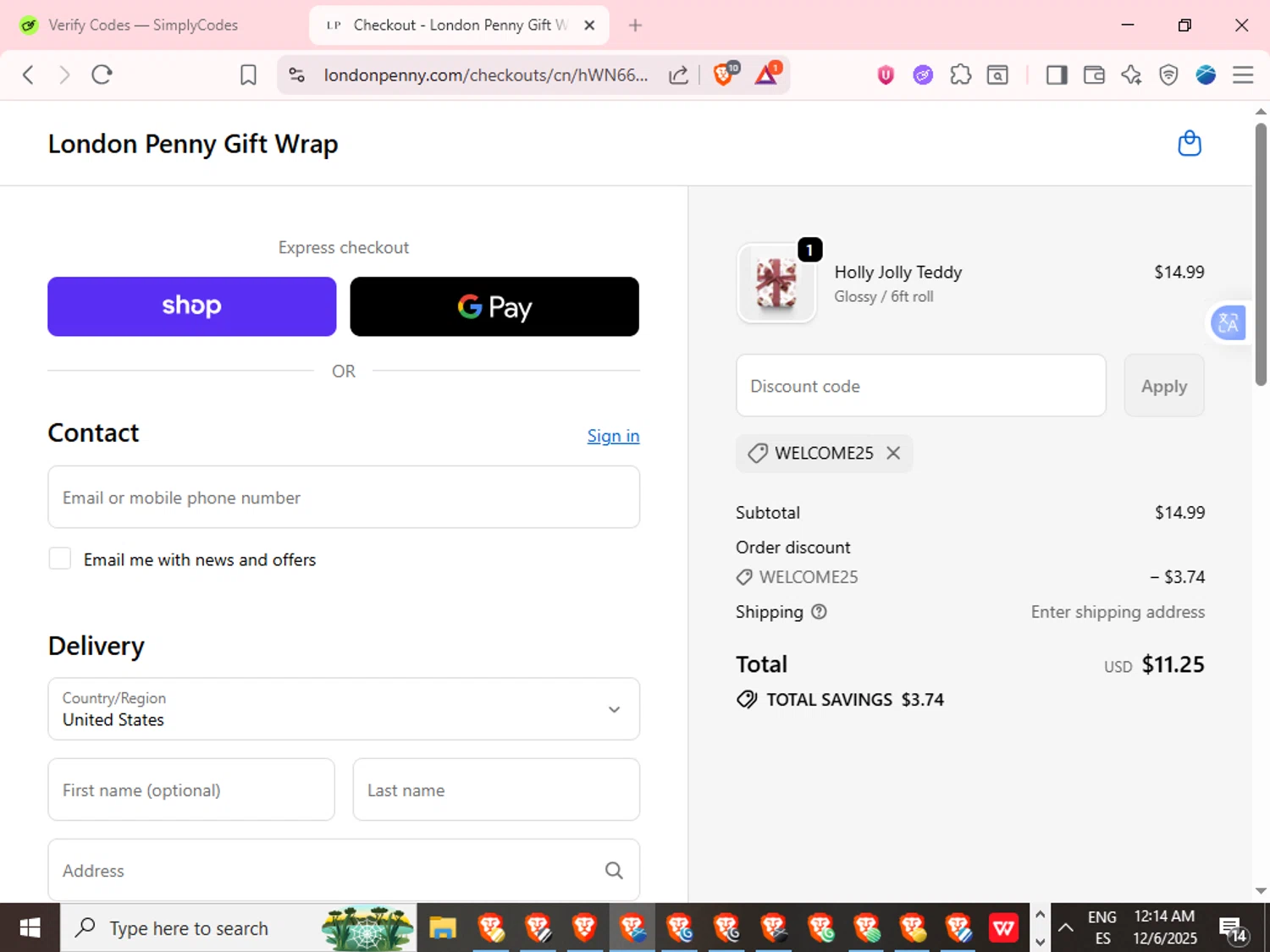Open Brave Rewards triangle icon

[x=767, y=74]
